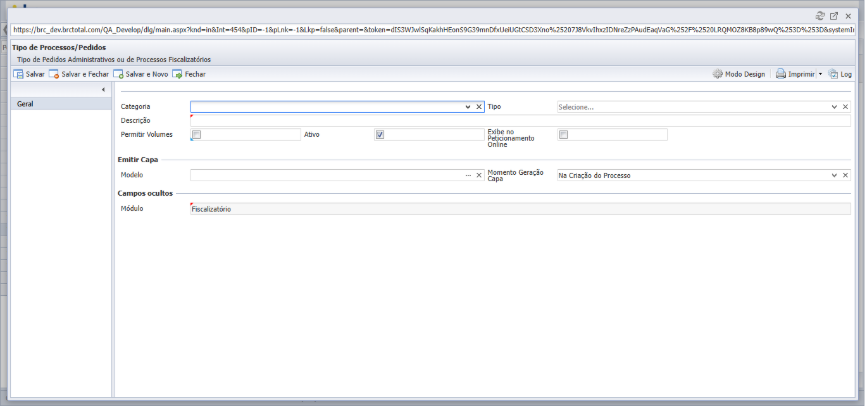Click the Salvar e Novo icon
Screen dimensions: 865x406
coord(118,74)
